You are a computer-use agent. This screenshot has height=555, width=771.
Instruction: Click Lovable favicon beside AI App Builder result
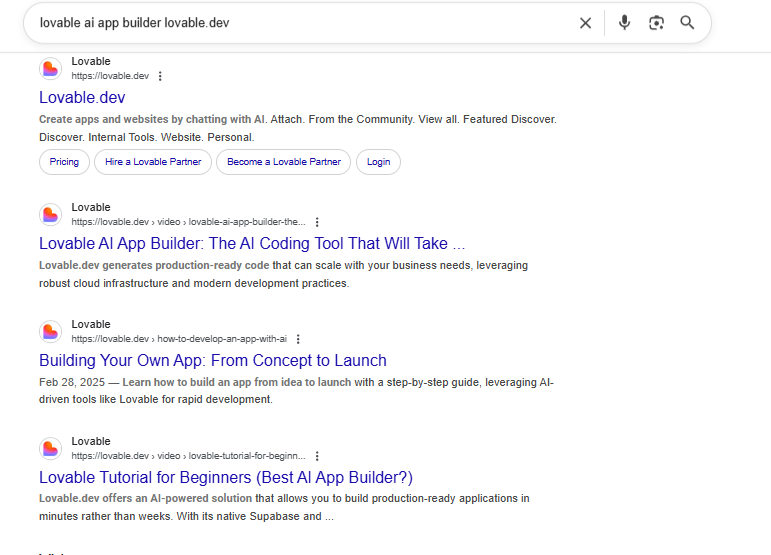(50, 215)
